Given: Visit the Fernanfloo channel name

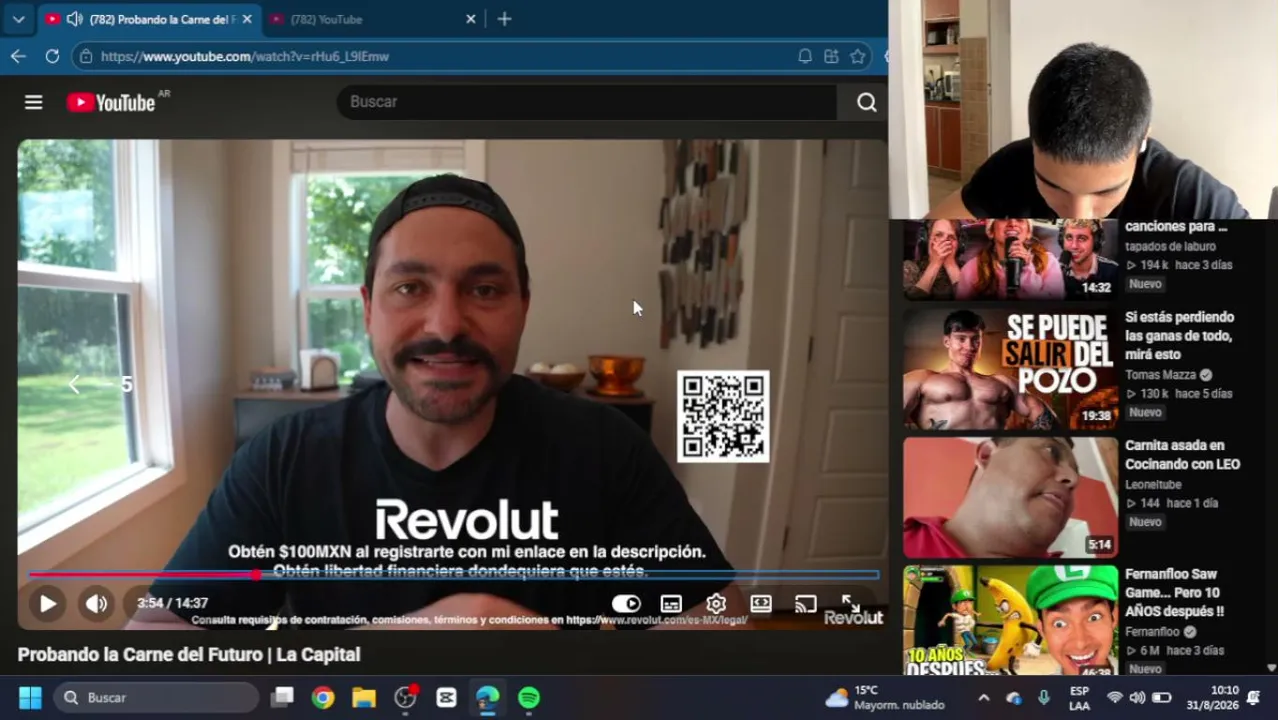Looking at the screenshot, I should [x=1152, y=632].
